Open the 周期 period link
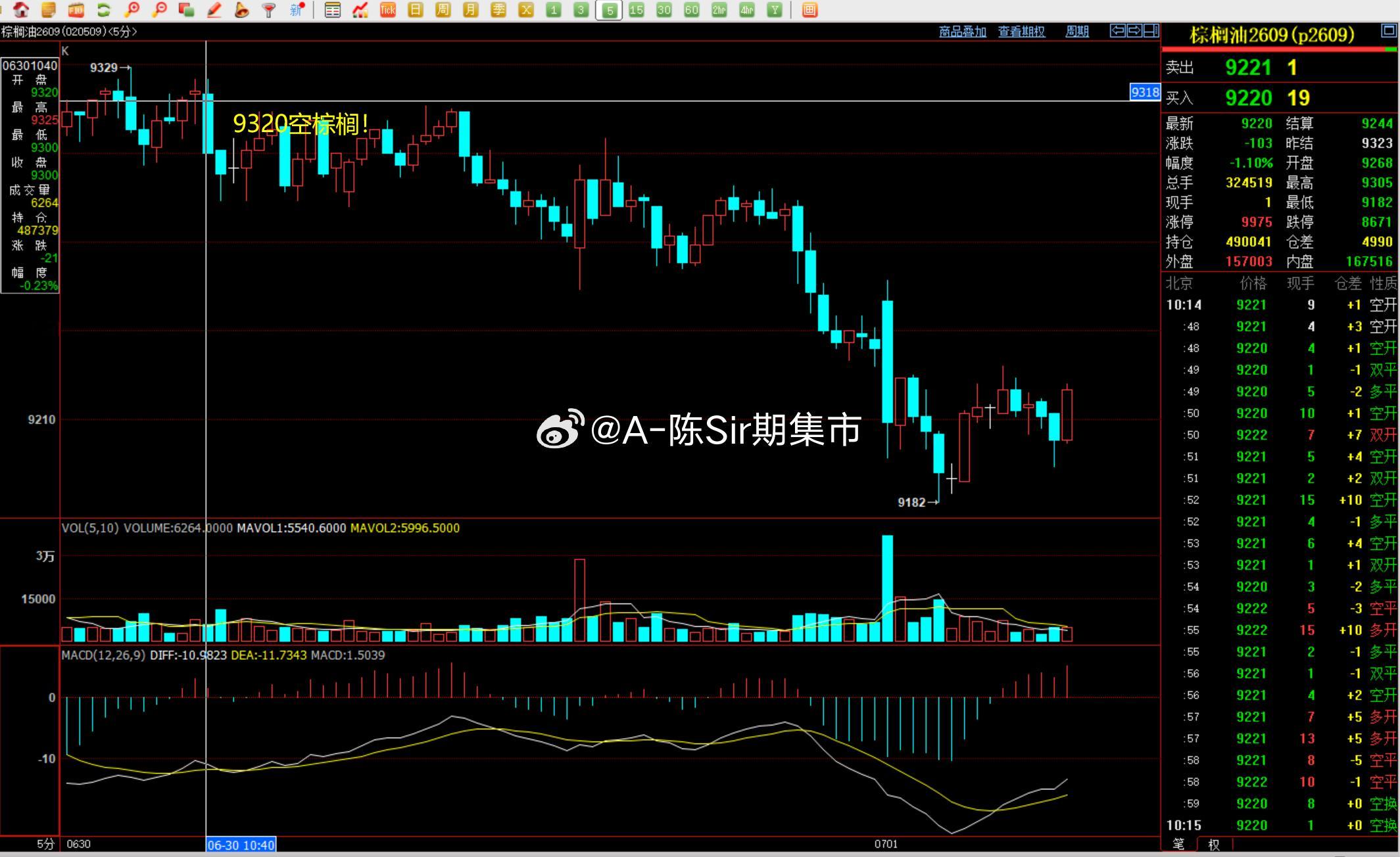This screenshot has height=857, width=1400. click(x=1076, y=32)
